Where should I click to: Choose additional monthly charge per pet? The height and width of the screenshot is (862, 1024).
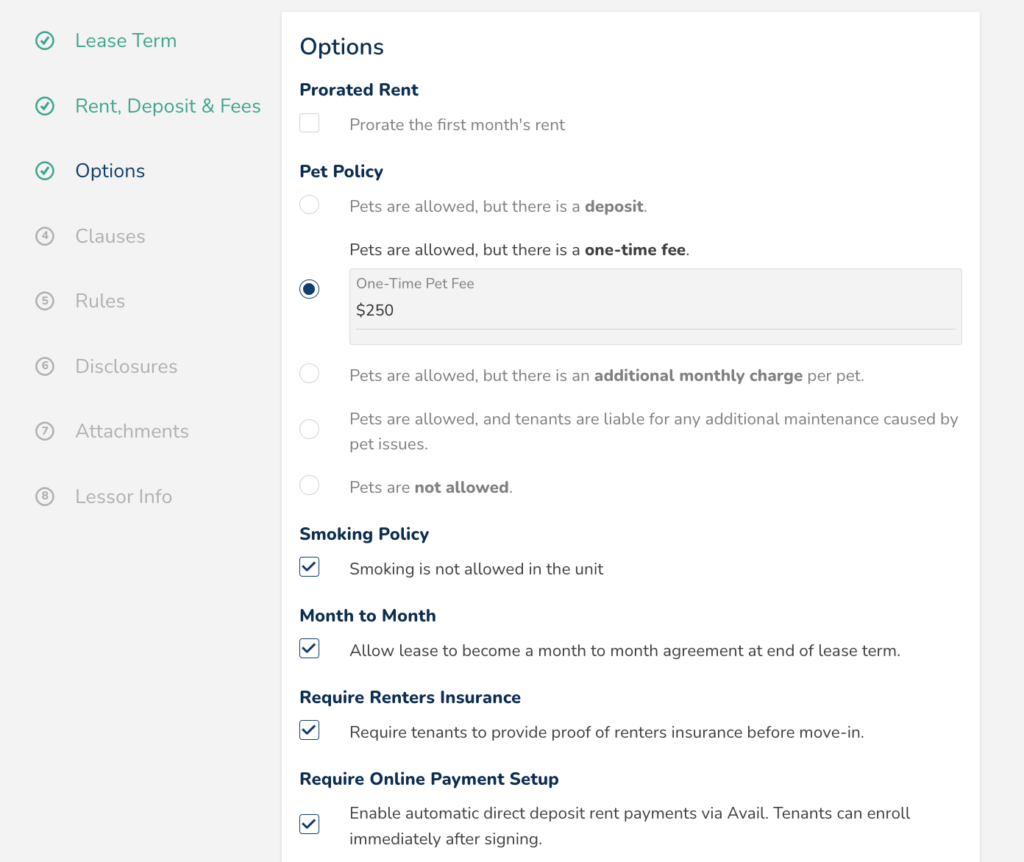click(x=309, y=374)
